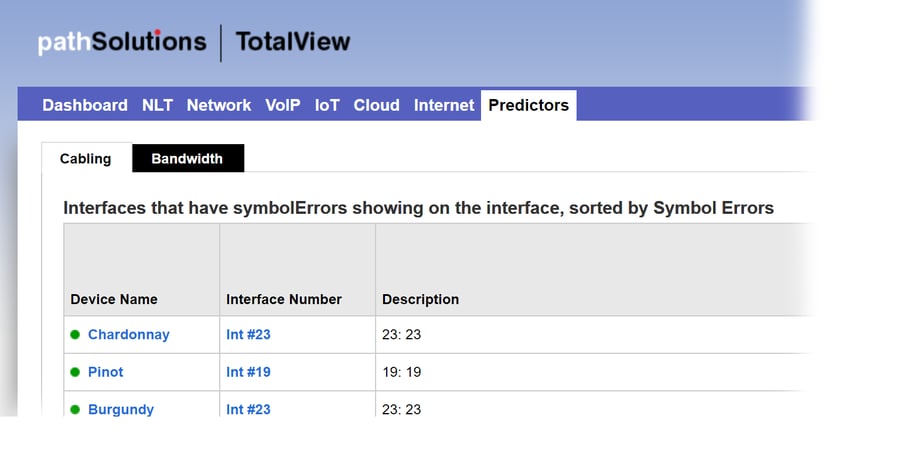The height and width of the screenshot is (450, 900).
Task: Select the IoT navigation tab
Action: (x=327, y=105)
